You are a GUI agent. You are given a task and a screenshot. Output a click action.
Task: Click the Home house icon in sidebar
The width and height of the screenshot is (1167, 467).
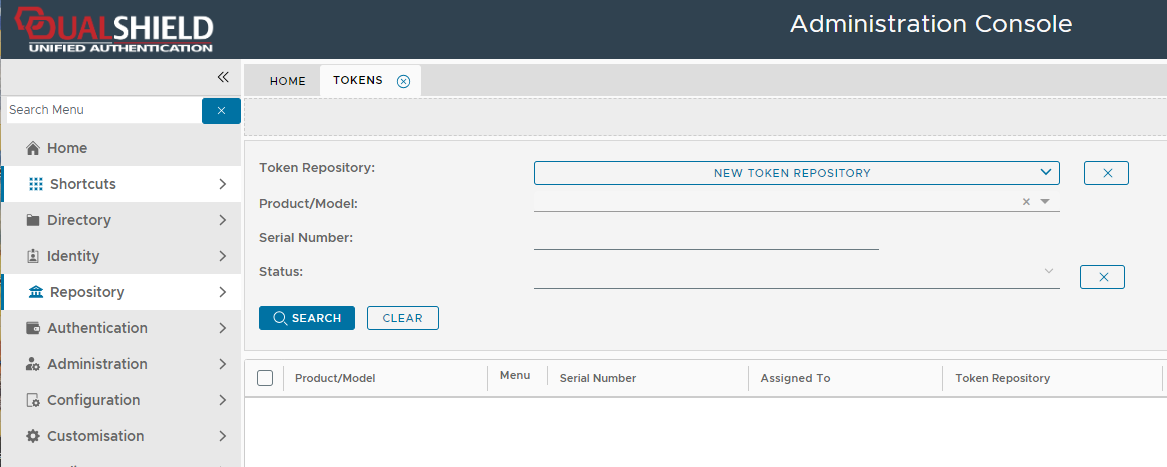[33, 148]
